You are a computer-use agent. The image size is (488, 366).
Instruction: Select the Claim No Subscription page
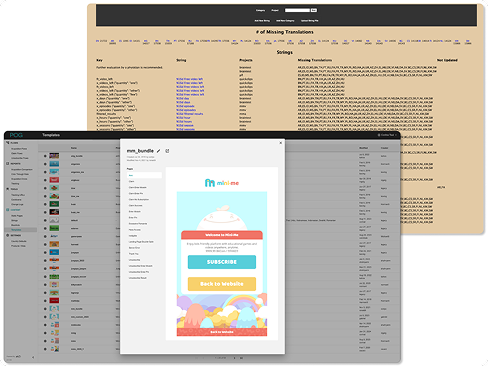pyautogui.click(x=139, y=199)
